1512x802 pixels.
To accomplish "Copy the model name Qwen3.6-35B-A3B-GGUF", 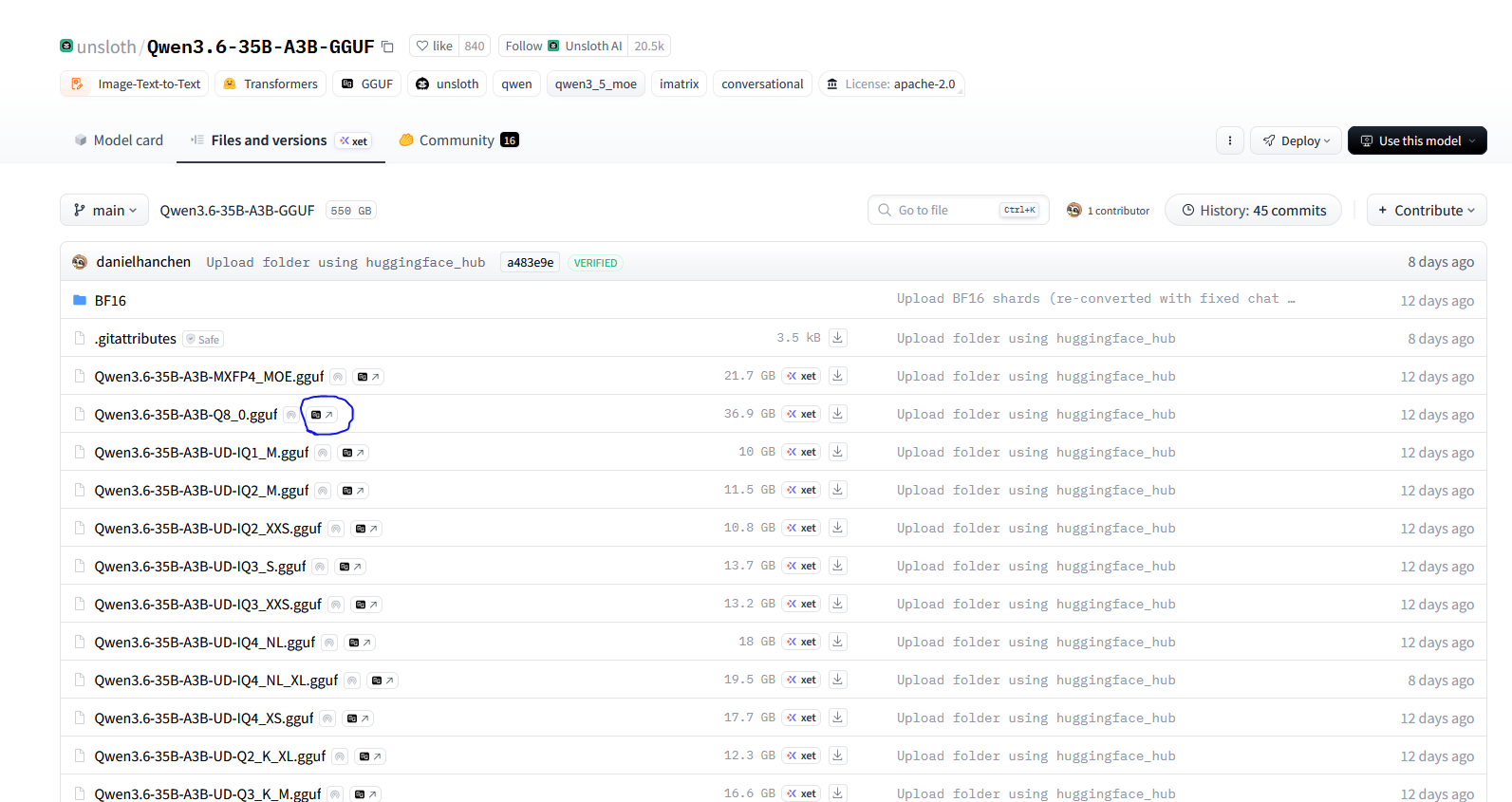I will [x=387, y=47].
